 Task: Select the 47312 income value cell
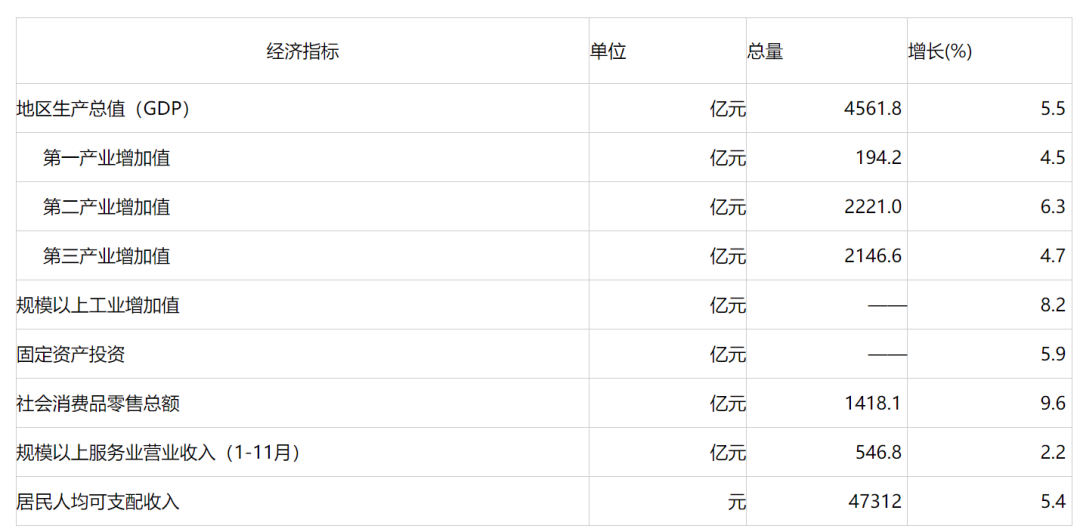pyautogui.click(x=827, y=501)
